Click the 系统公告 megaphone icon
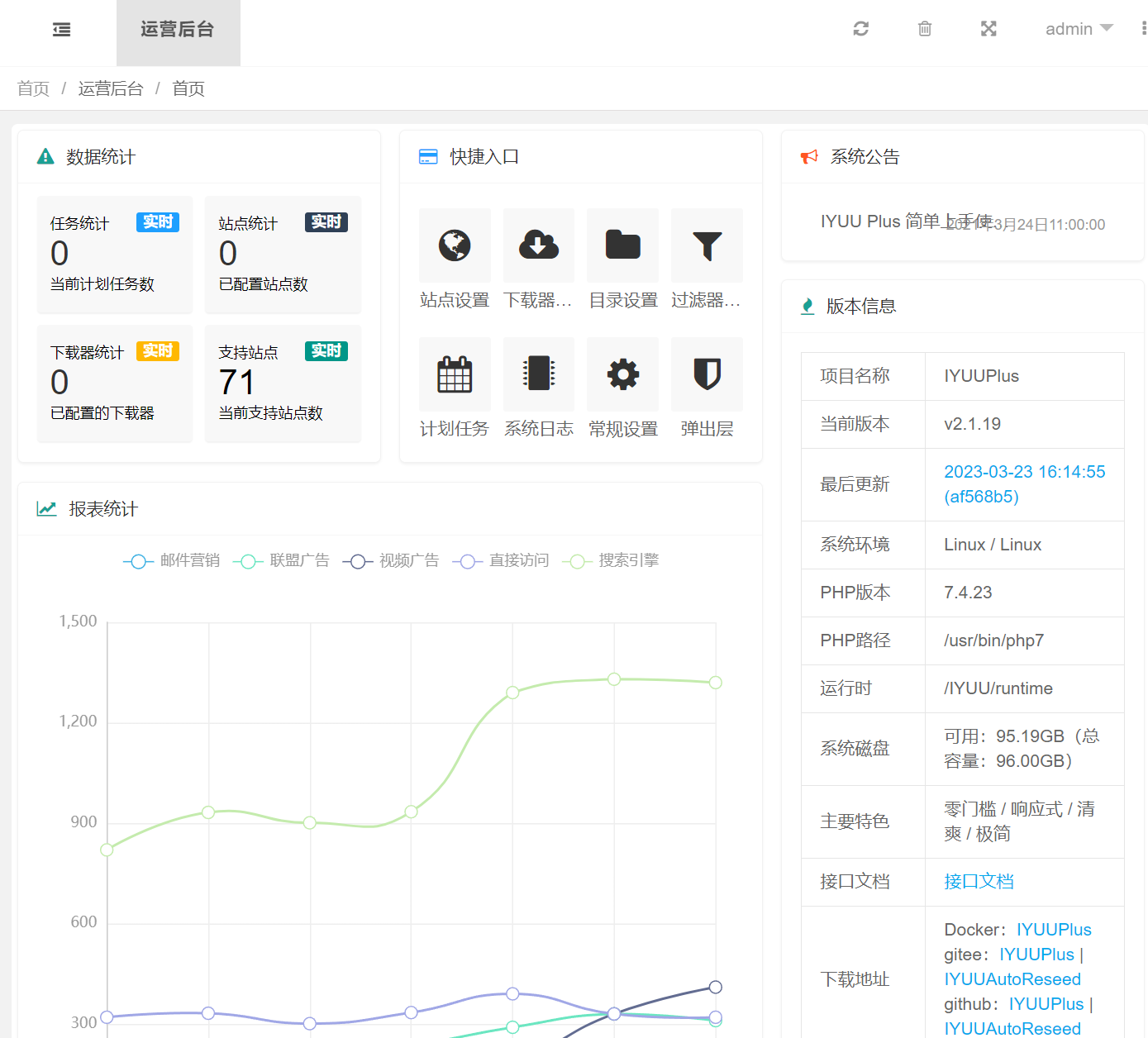This screenshot has width=1148, height=1038. [809, 156]
